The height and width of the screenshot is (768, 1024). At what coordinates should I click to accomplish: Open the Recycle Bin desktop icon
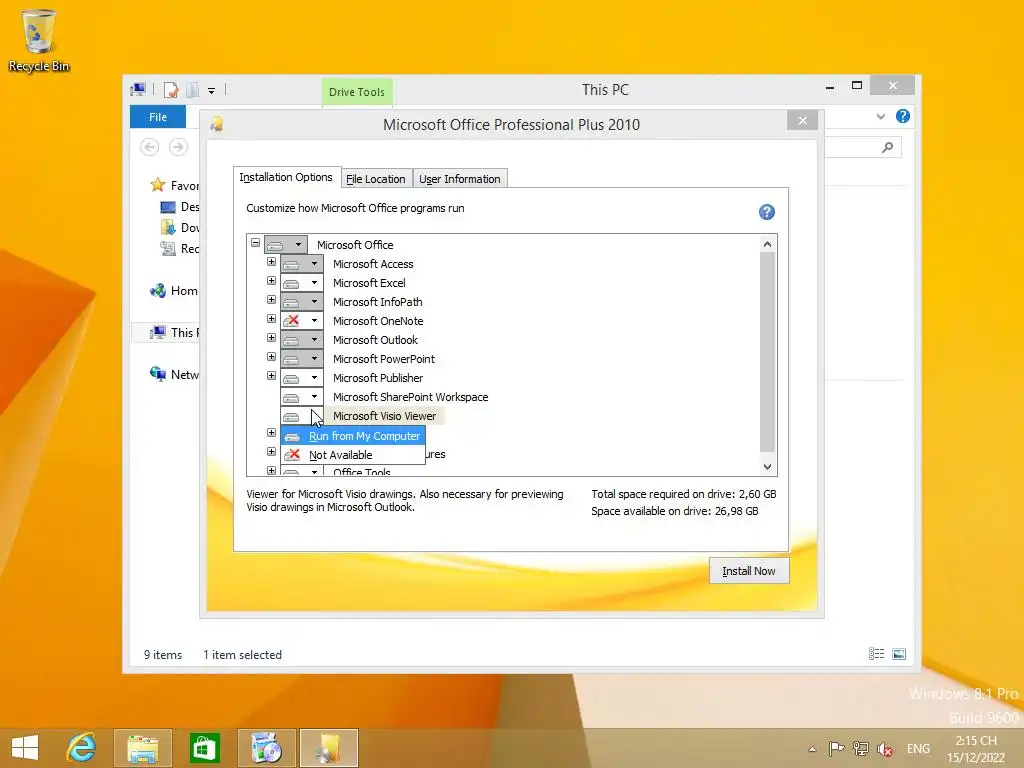click(39, 40)
